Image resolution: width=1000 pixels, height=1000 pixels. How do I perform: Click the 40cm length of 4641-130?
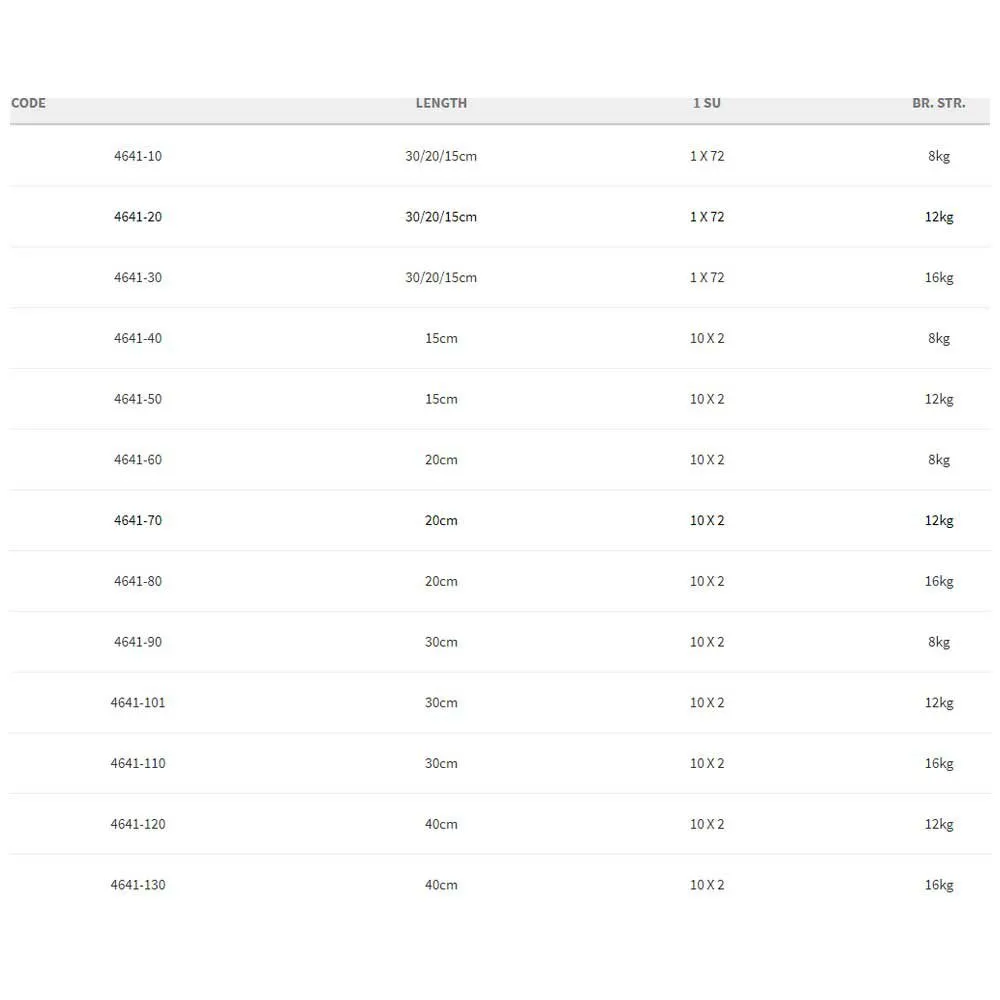[x=441, y=885]
